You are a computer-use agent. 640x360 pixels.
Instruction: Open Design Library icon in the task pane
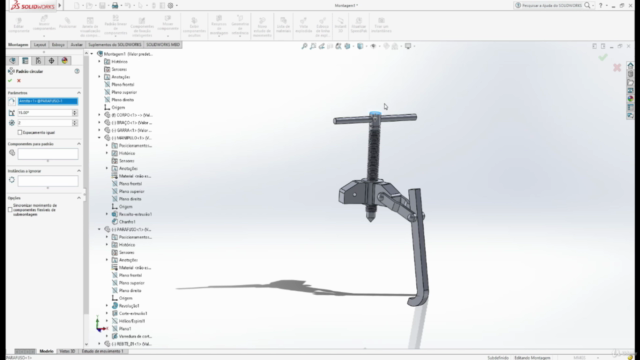[630, 74]
